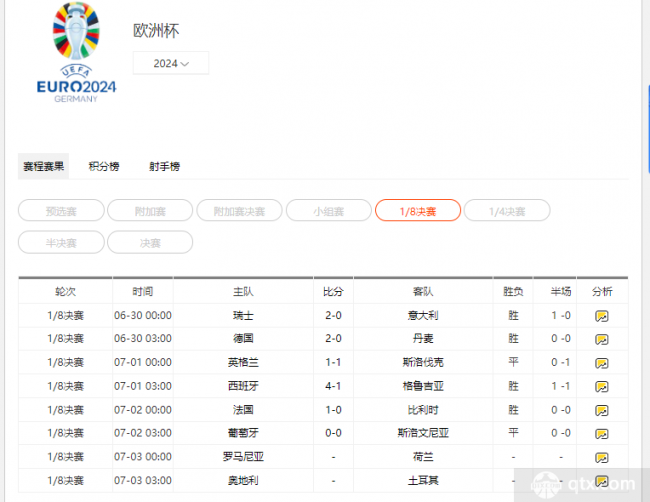Screen dimensions: 650x502
Task: Select the 1/8决赛 stage button
Action: [x=418, y=211]
